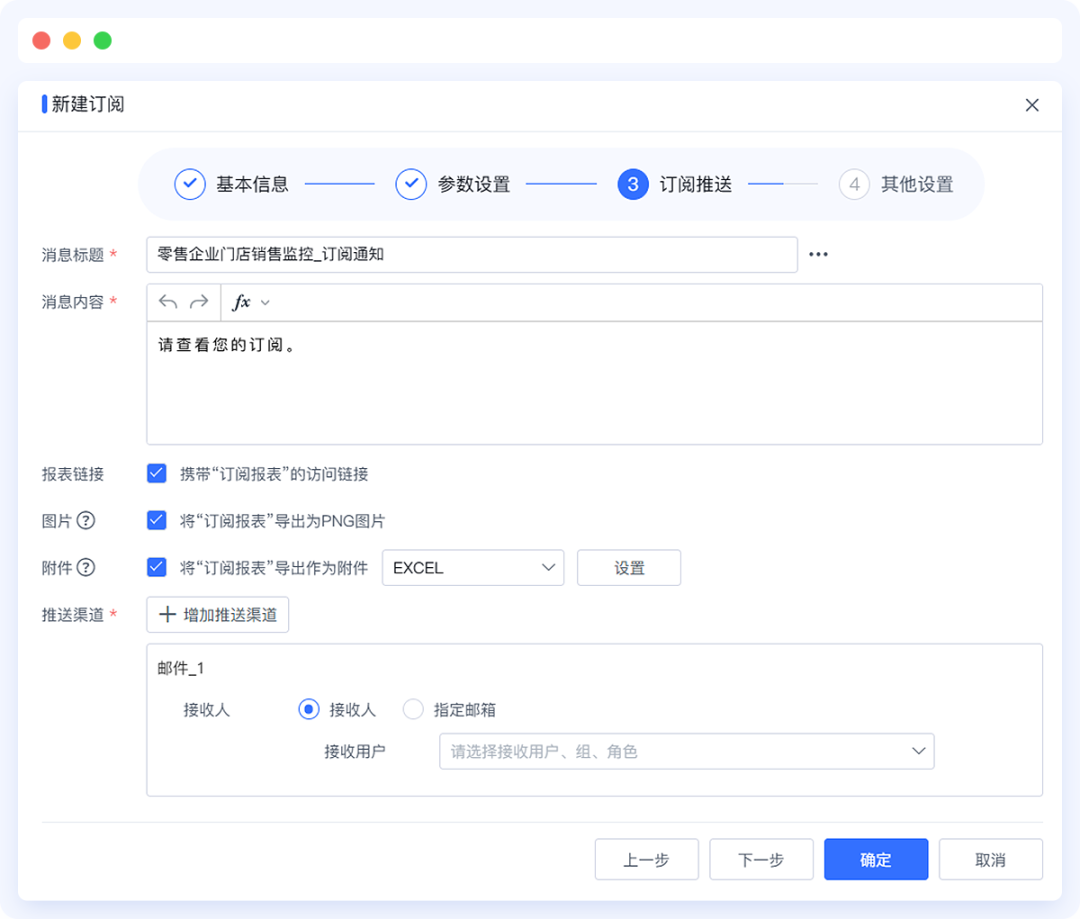Click the plus icon on 增加推送渠道
This screenshot has height=919, width=1080.
pos(166,614)
